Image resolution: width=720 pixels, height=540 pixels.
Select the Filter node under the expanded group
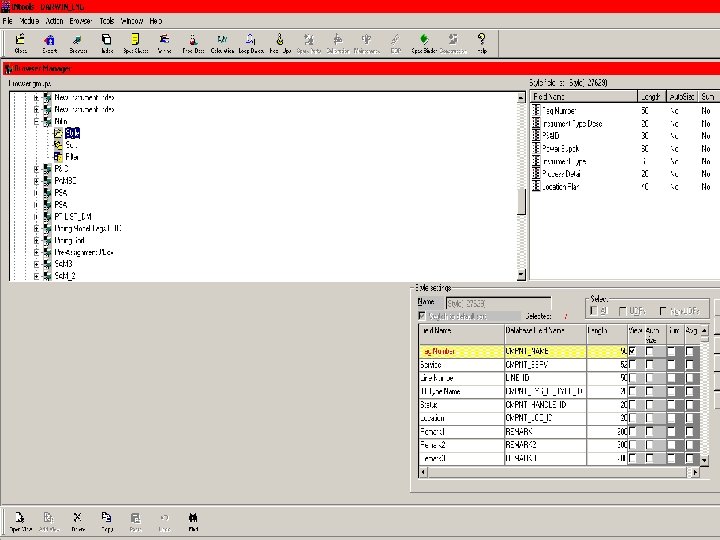[x=72, y=157]
